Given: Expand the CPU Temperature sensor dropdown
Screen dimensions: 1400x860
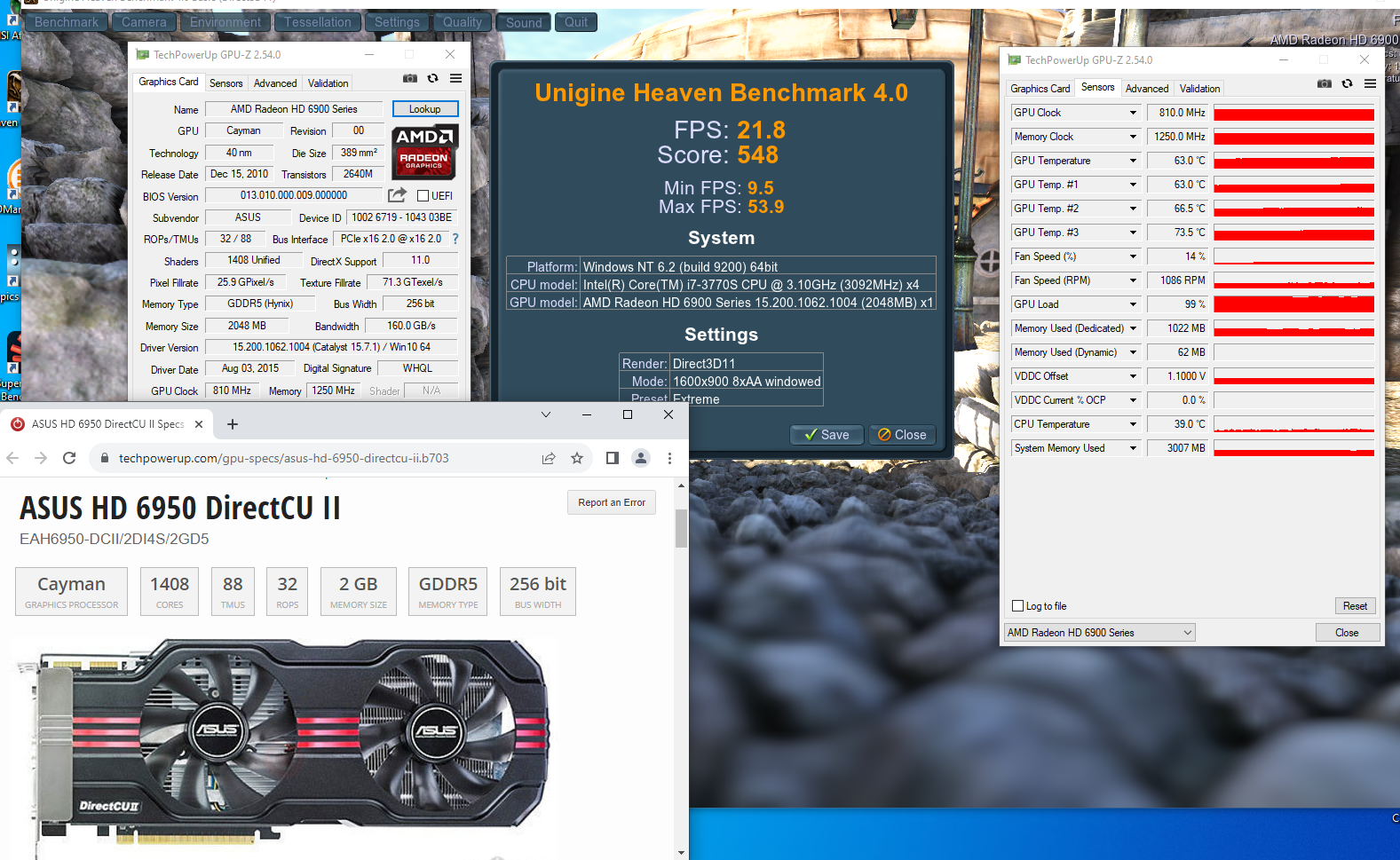Looking at the screenshot, I should coord(1133,424).
